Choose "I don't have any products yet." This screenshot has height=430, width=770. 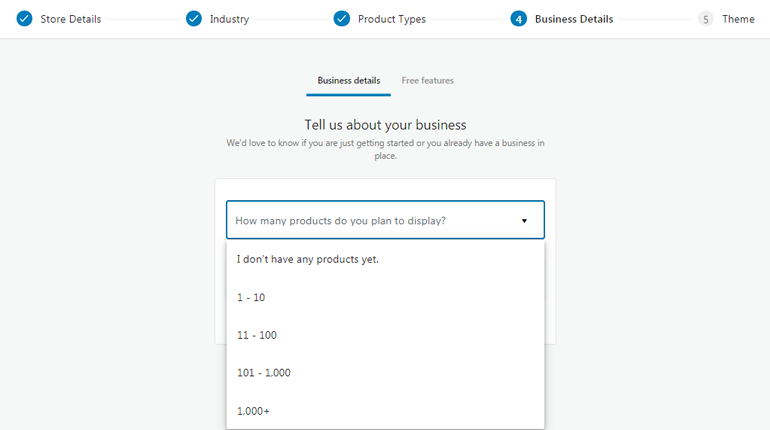coord(308,259)
